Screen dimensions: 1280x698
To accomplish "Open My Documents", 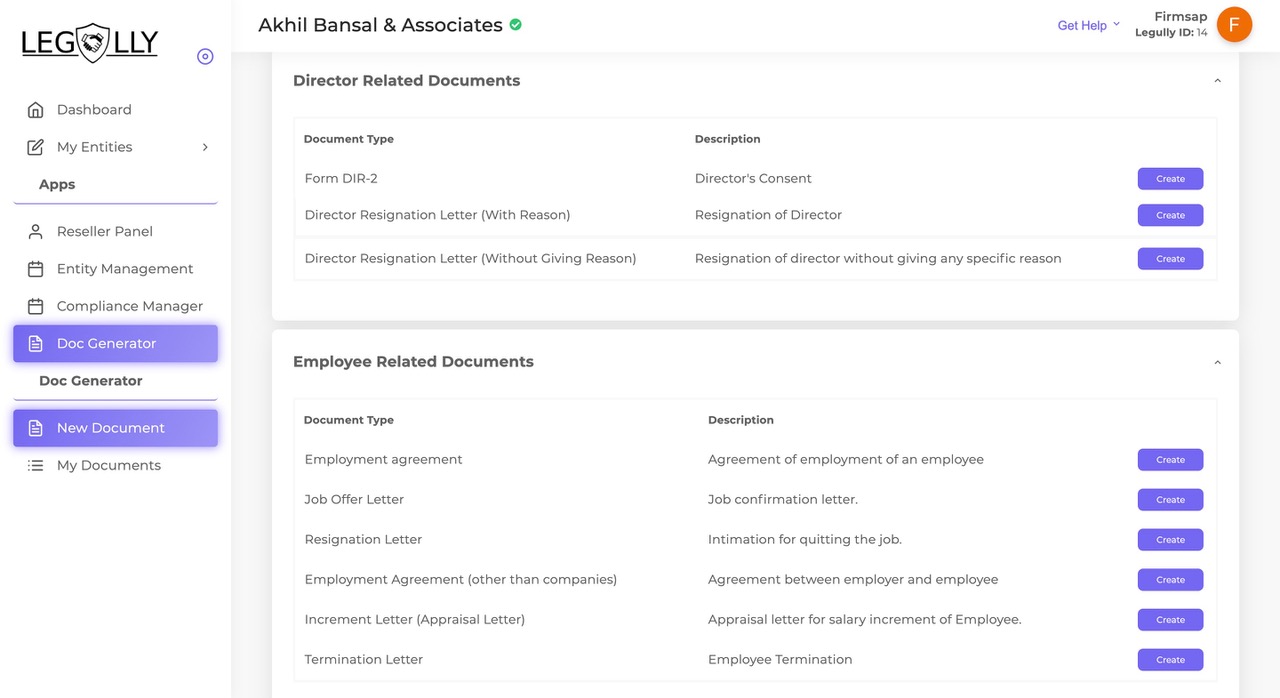I will (x=115, y=466).
